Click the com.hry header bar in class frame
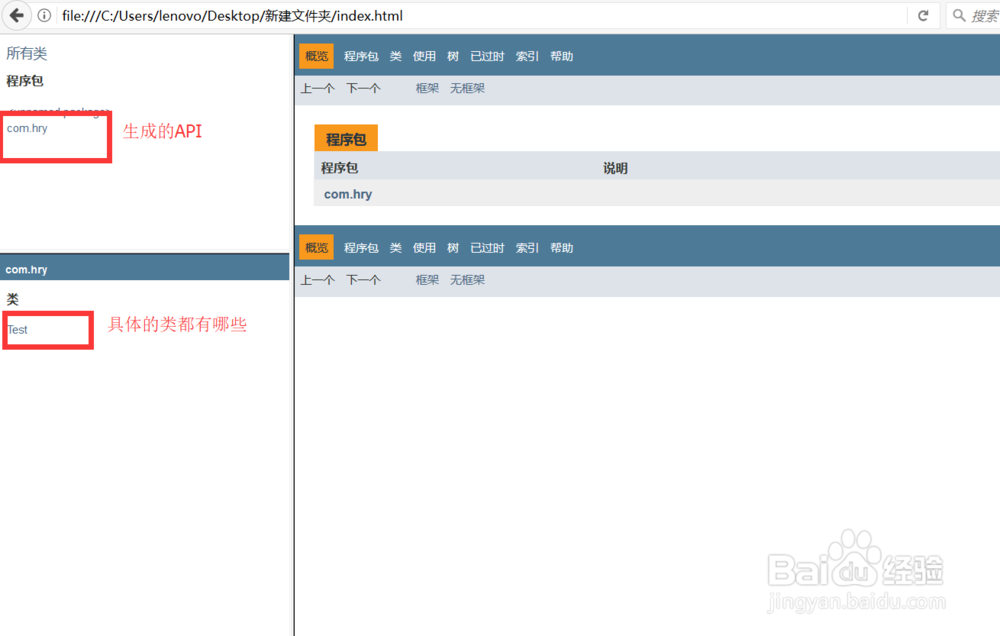1000x636 pixels. 145,269
